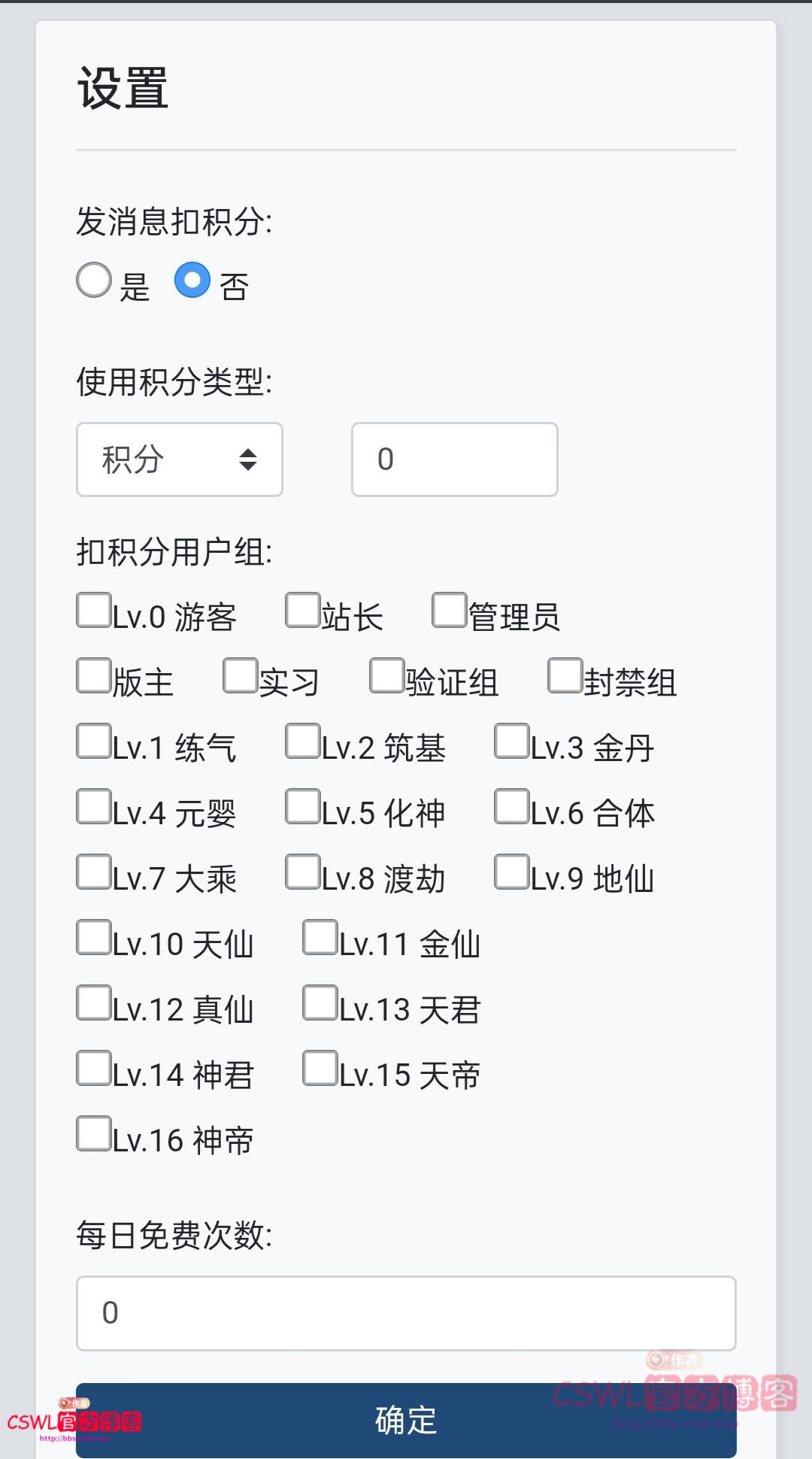The width and height of the screenshot is (812, 1459).
Task: Select the 否 radio button
Action: point(194,281)
